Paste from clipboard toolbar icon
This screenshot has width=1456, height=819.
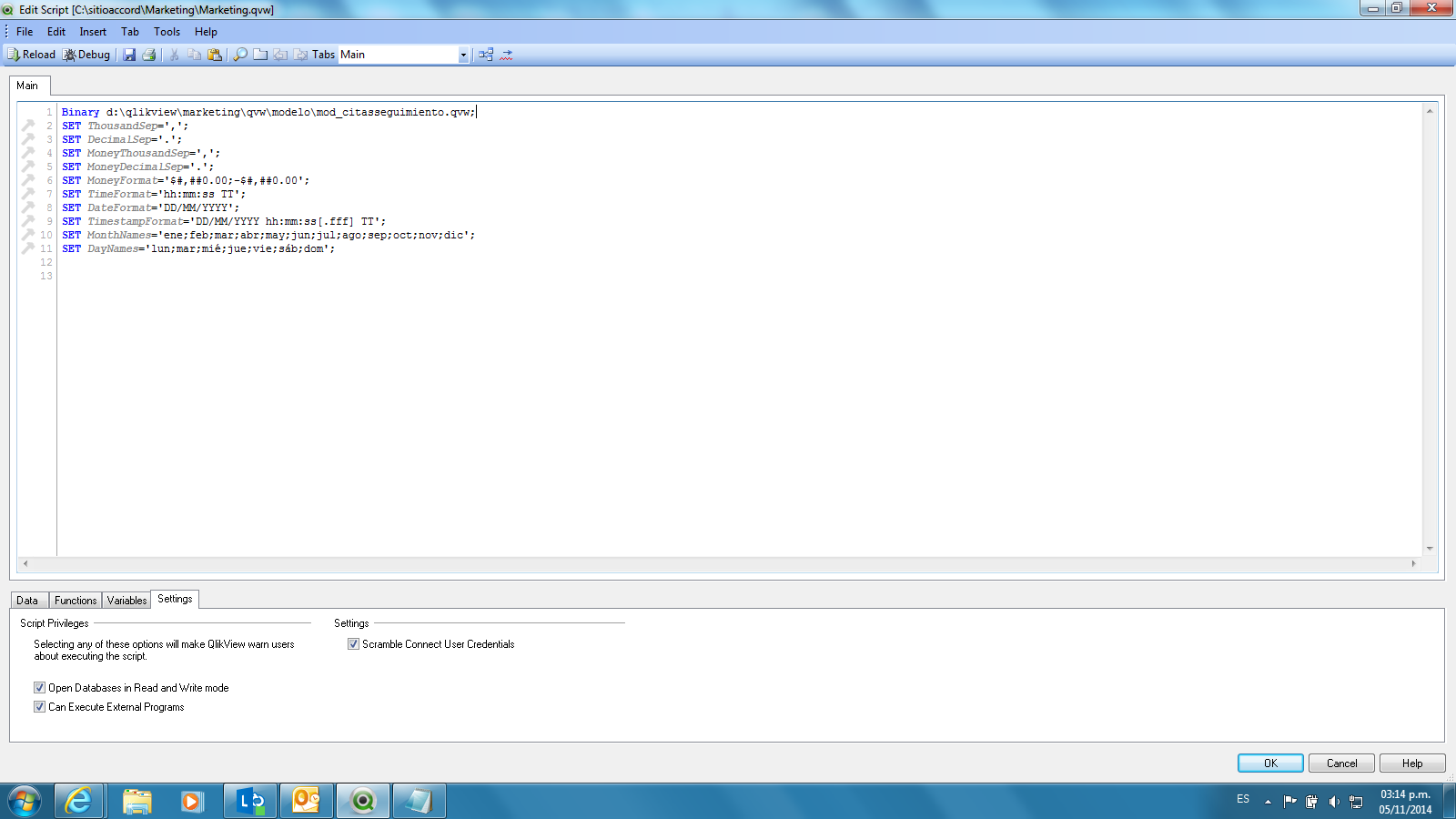pos(215,55)
